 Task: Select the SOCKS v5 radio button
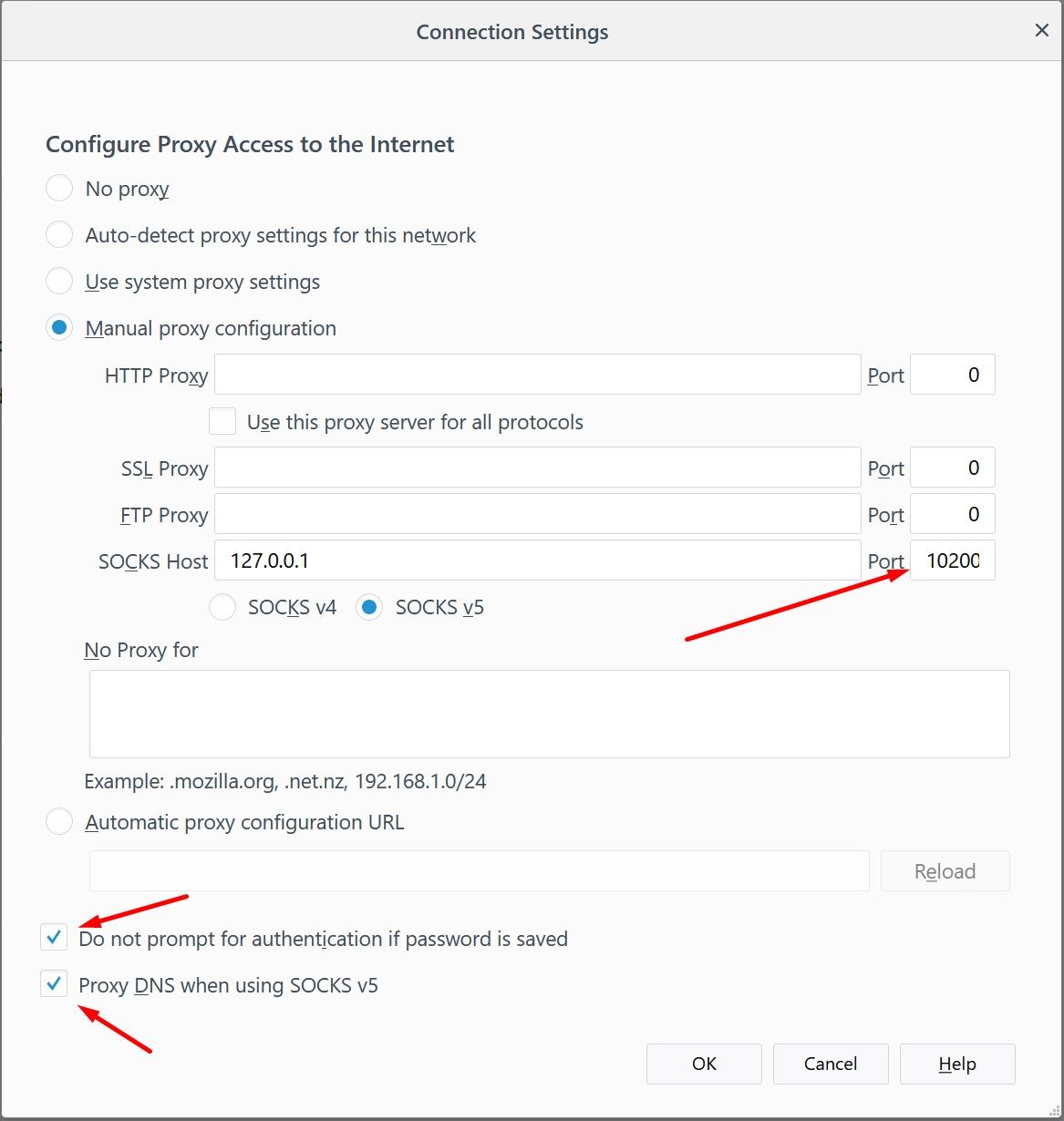coord(370,607)
